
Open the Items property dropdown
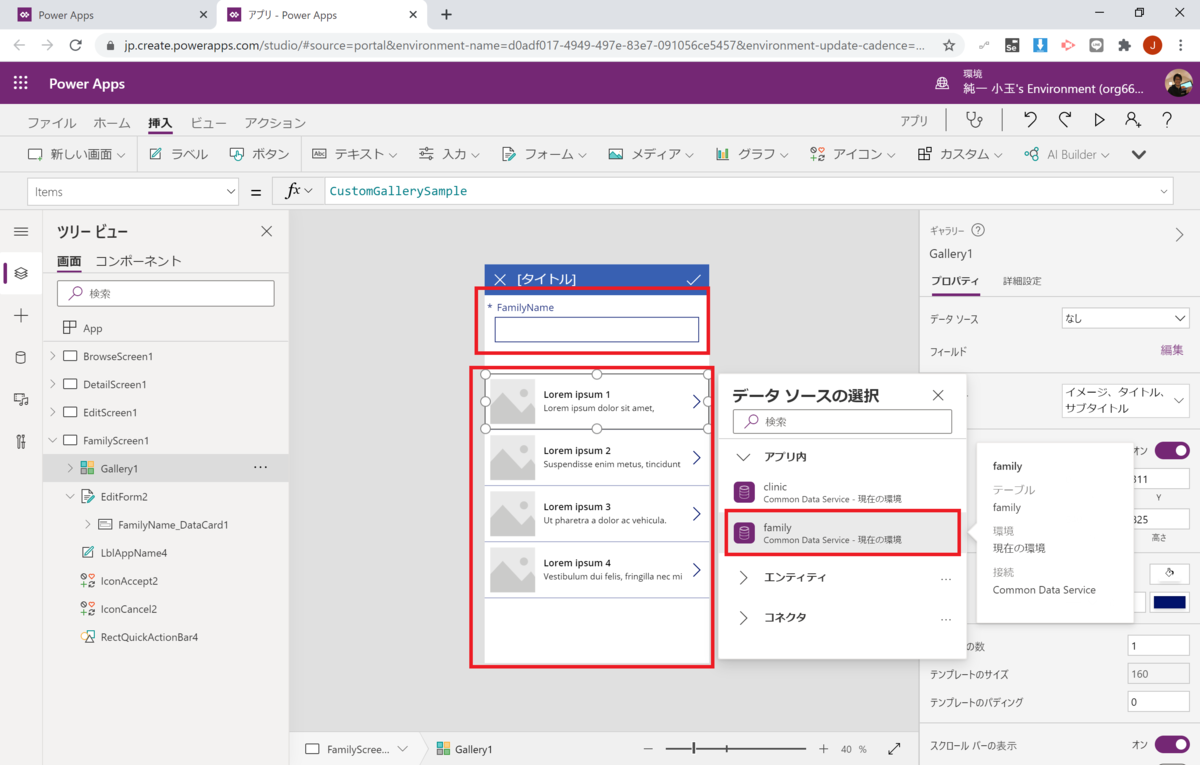tap(133, 191)
